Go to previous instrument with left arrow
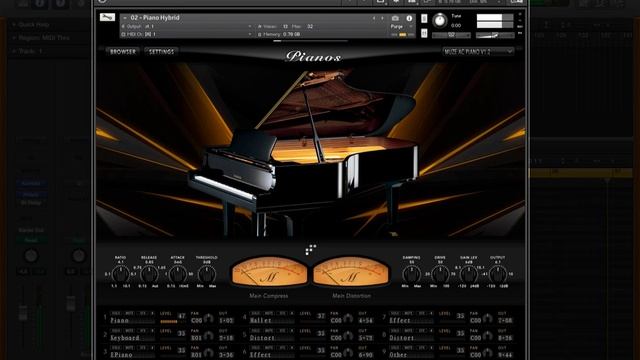Screen dimensions: 640x360 point(374,18)
